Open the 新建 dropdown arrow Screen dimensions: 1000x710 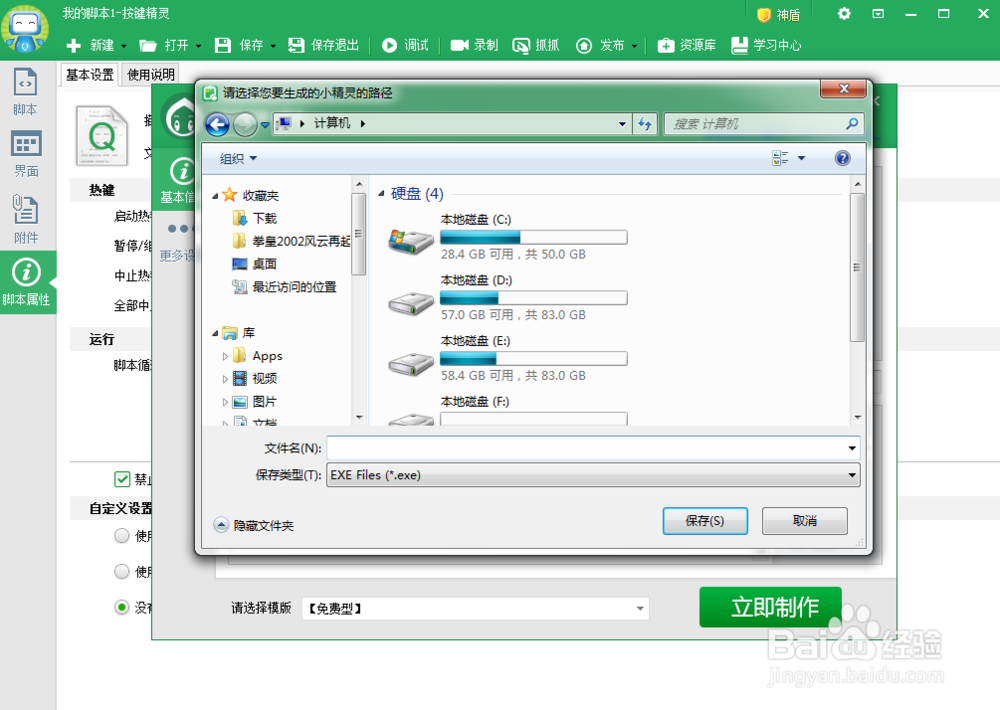coord(124,46)
